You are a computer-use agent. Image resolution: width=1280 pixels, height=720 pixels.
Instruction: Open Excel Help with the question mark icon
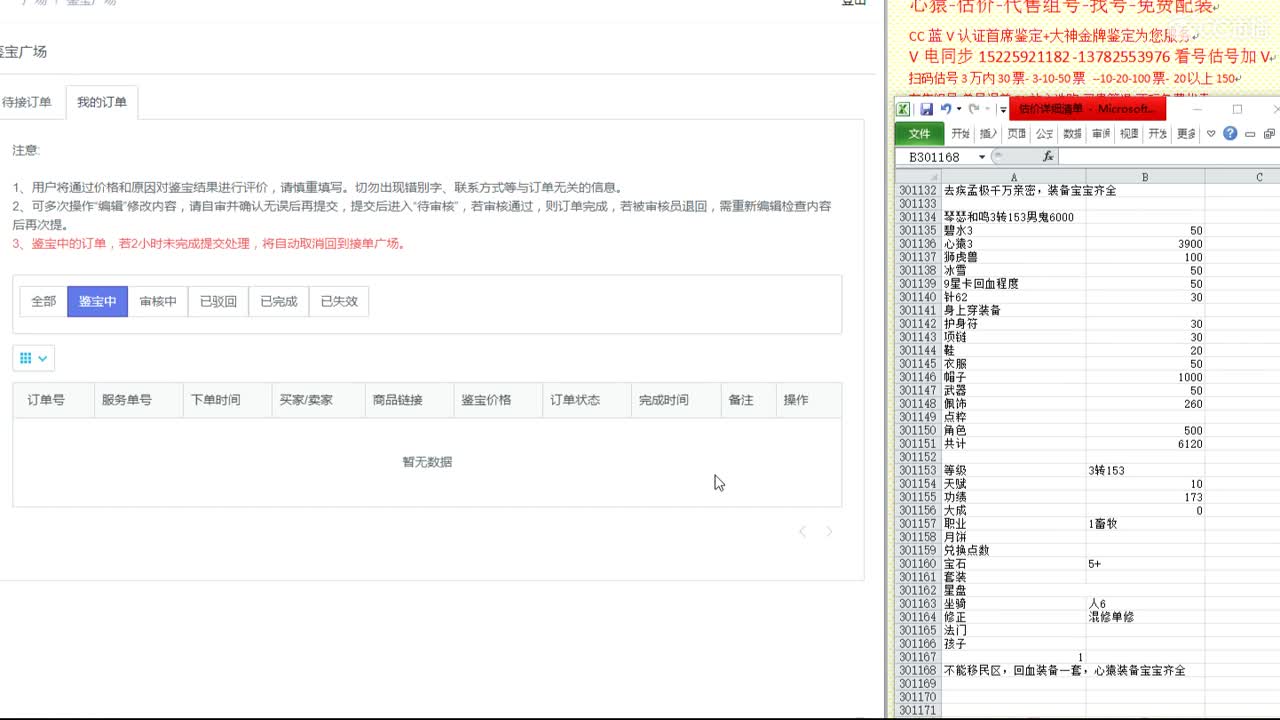tap(1230, 134)
